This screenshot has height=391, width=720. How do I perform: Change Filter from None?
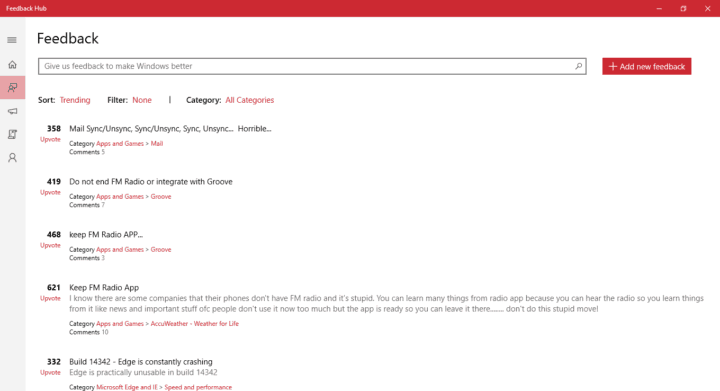click(142, 100)
